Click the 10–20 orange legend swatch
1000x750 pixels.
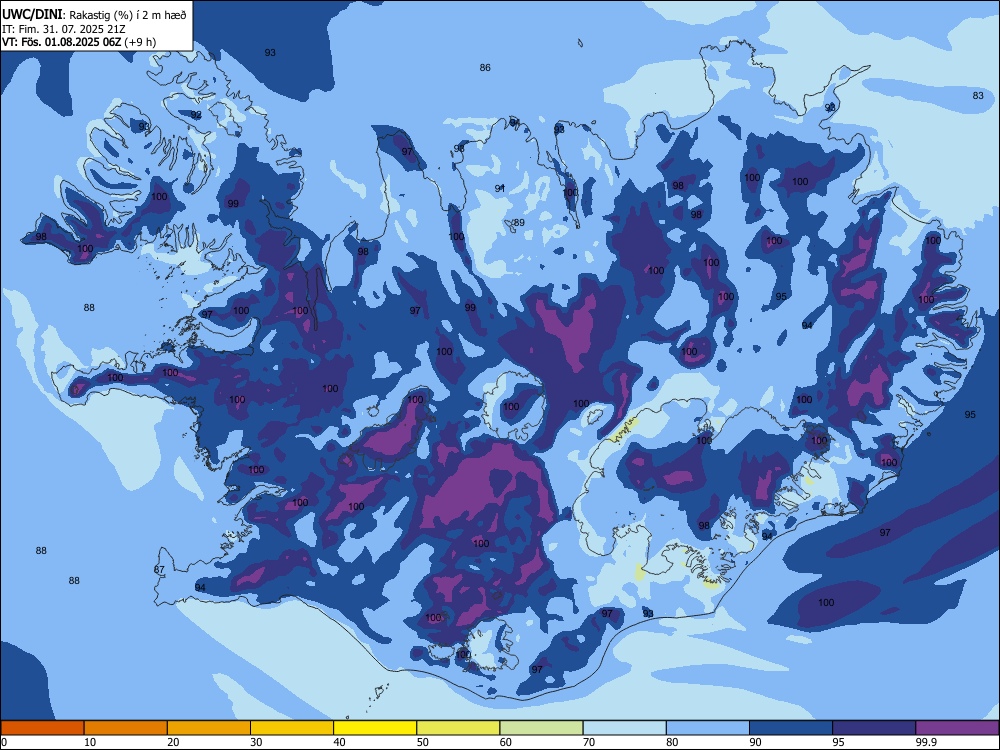126,728
